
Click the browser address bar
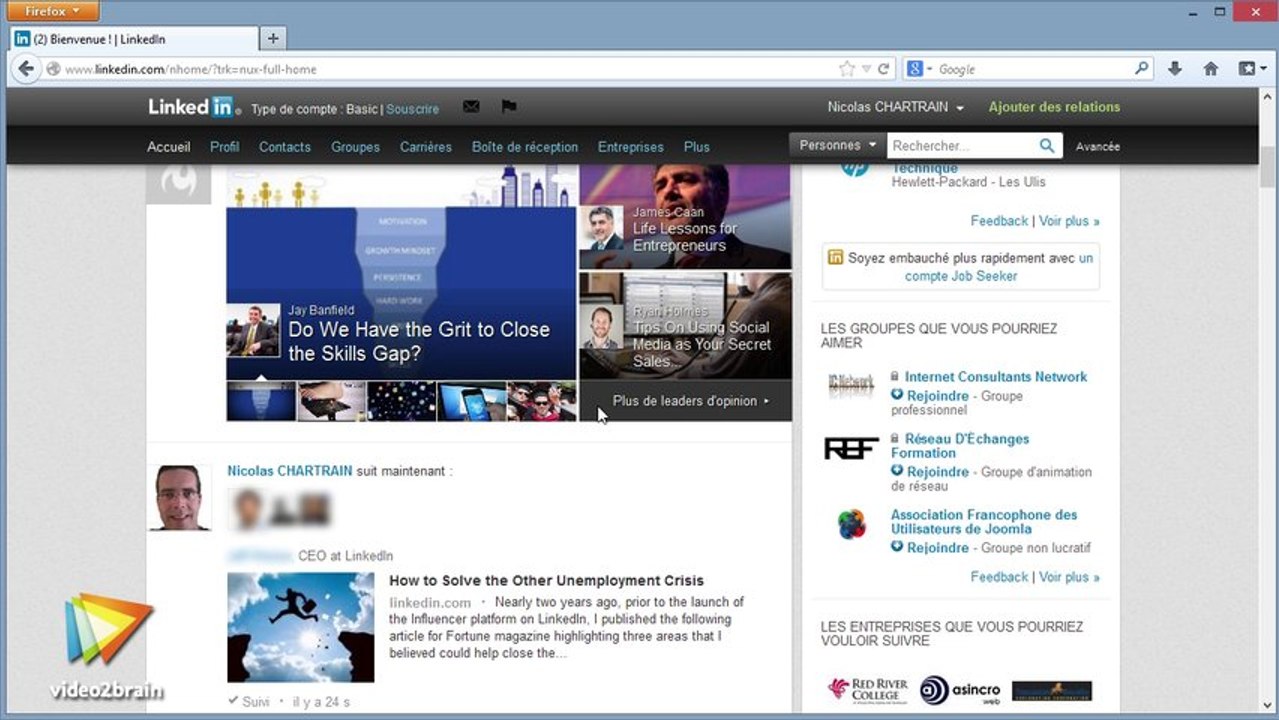pyautogui.click(x=450, y=69)
